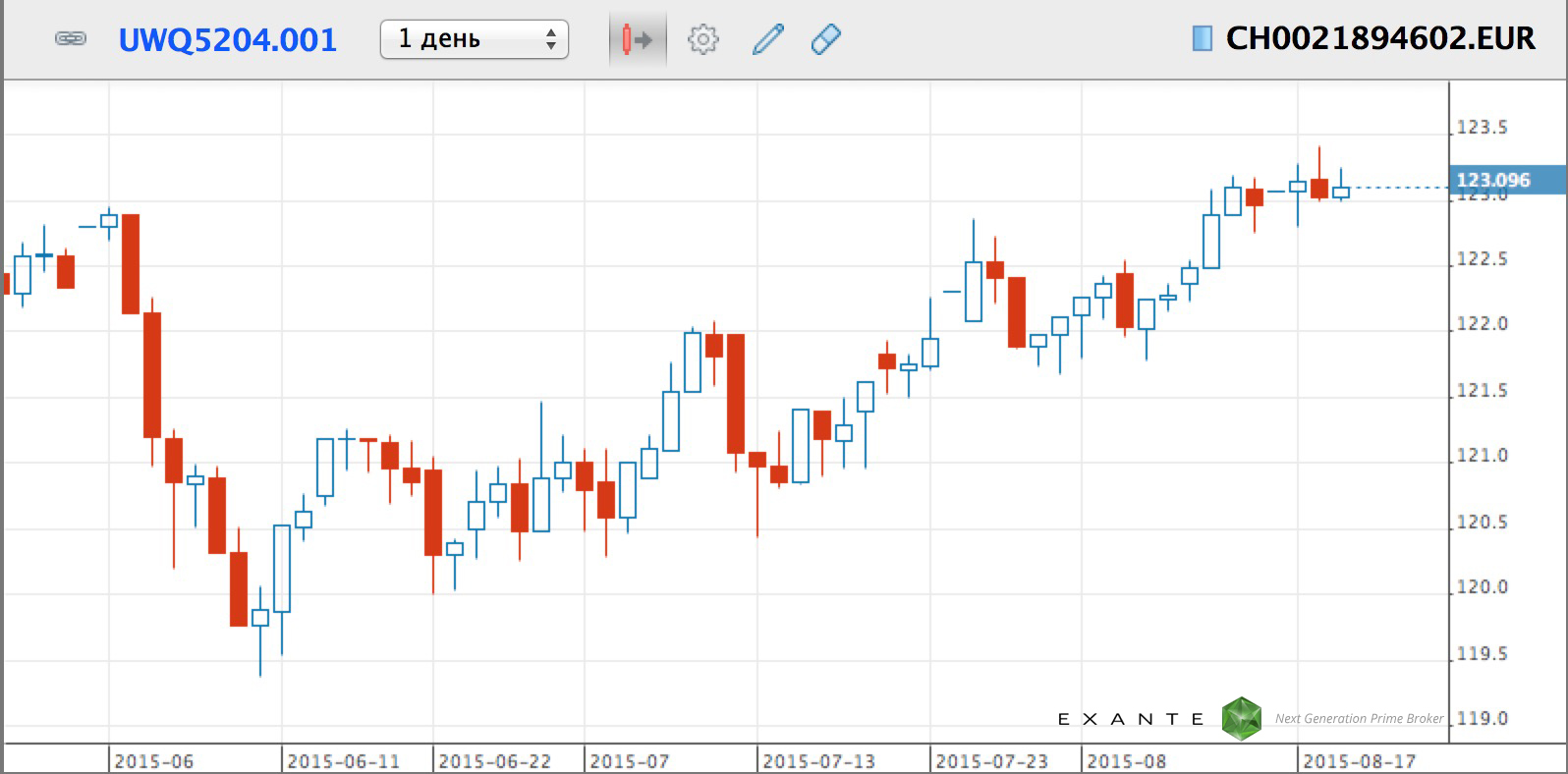Toggle the red candlestick arrow button
Image resolution: width=1568 pixels, height=774 pixels.
tap(637, 40)
